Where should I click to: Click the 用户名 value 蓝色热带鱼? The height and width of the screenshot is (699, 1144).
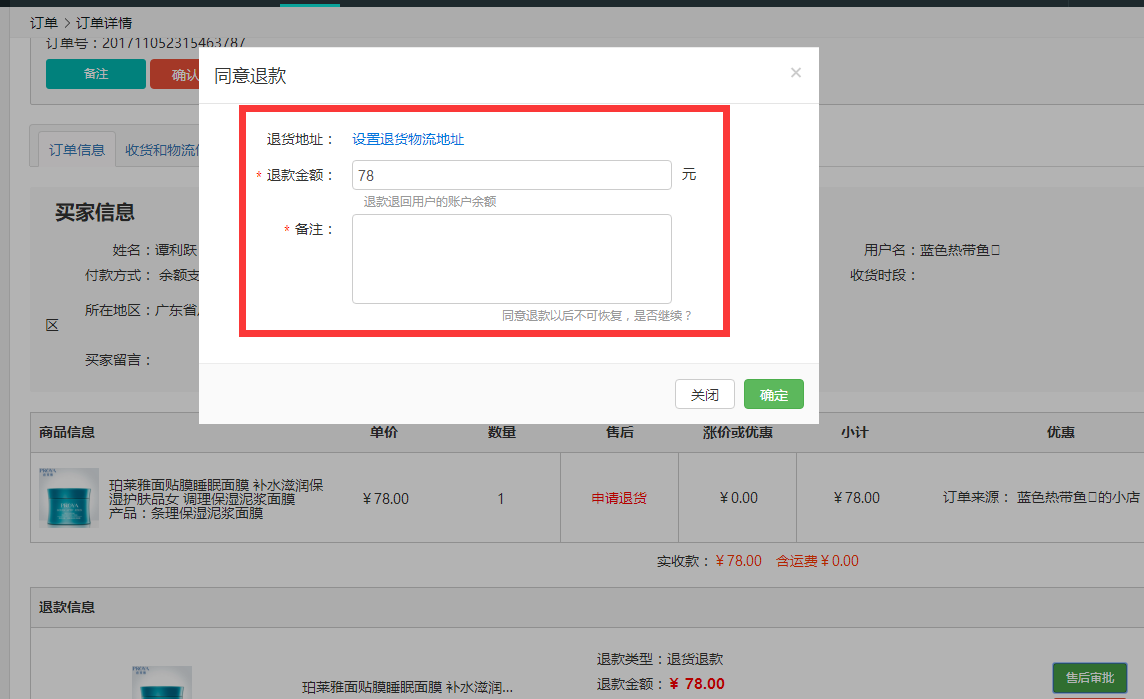958,250
